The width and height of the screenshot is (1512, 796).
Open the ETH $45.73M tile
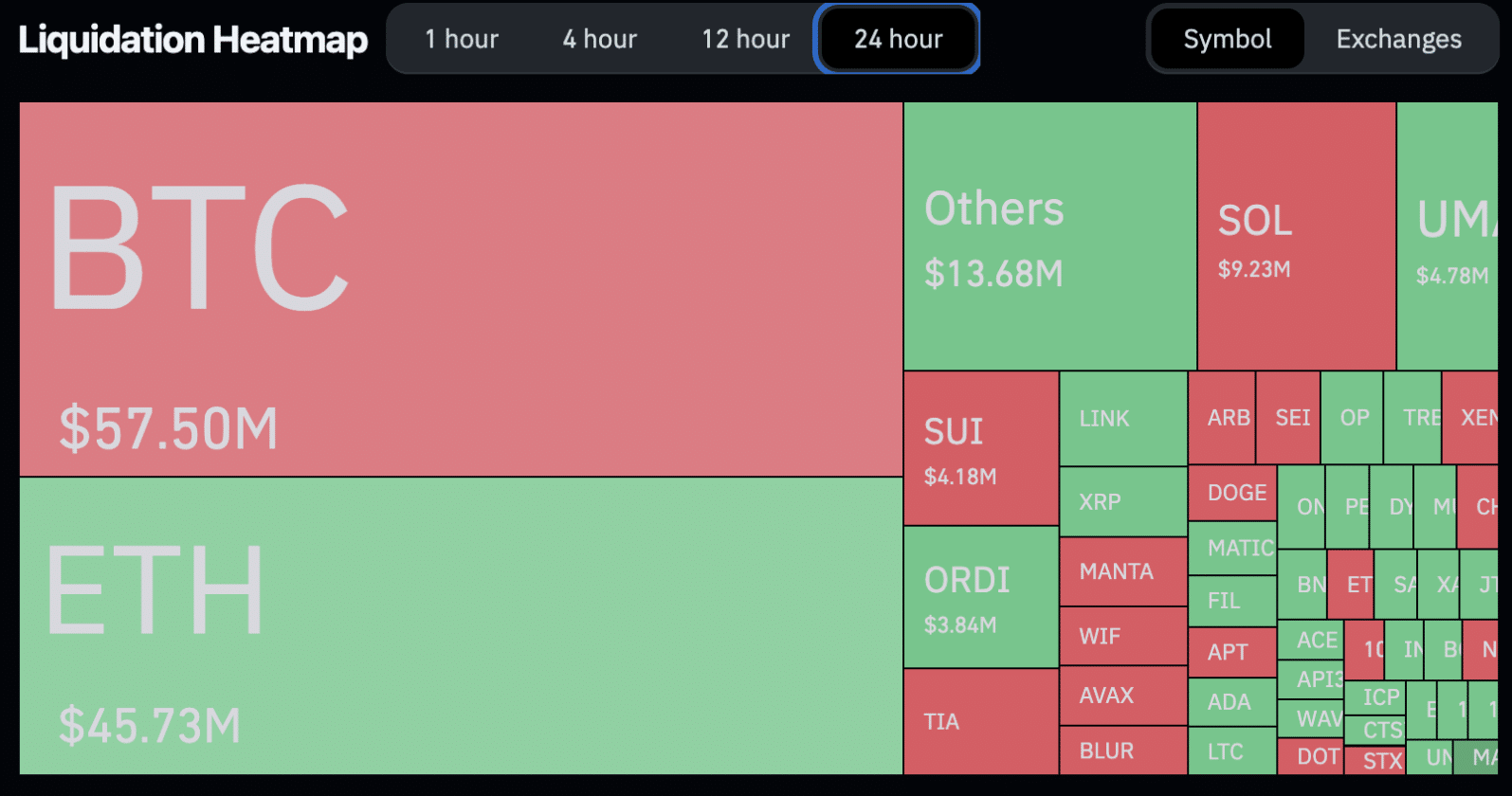click(x=461, y=625)
